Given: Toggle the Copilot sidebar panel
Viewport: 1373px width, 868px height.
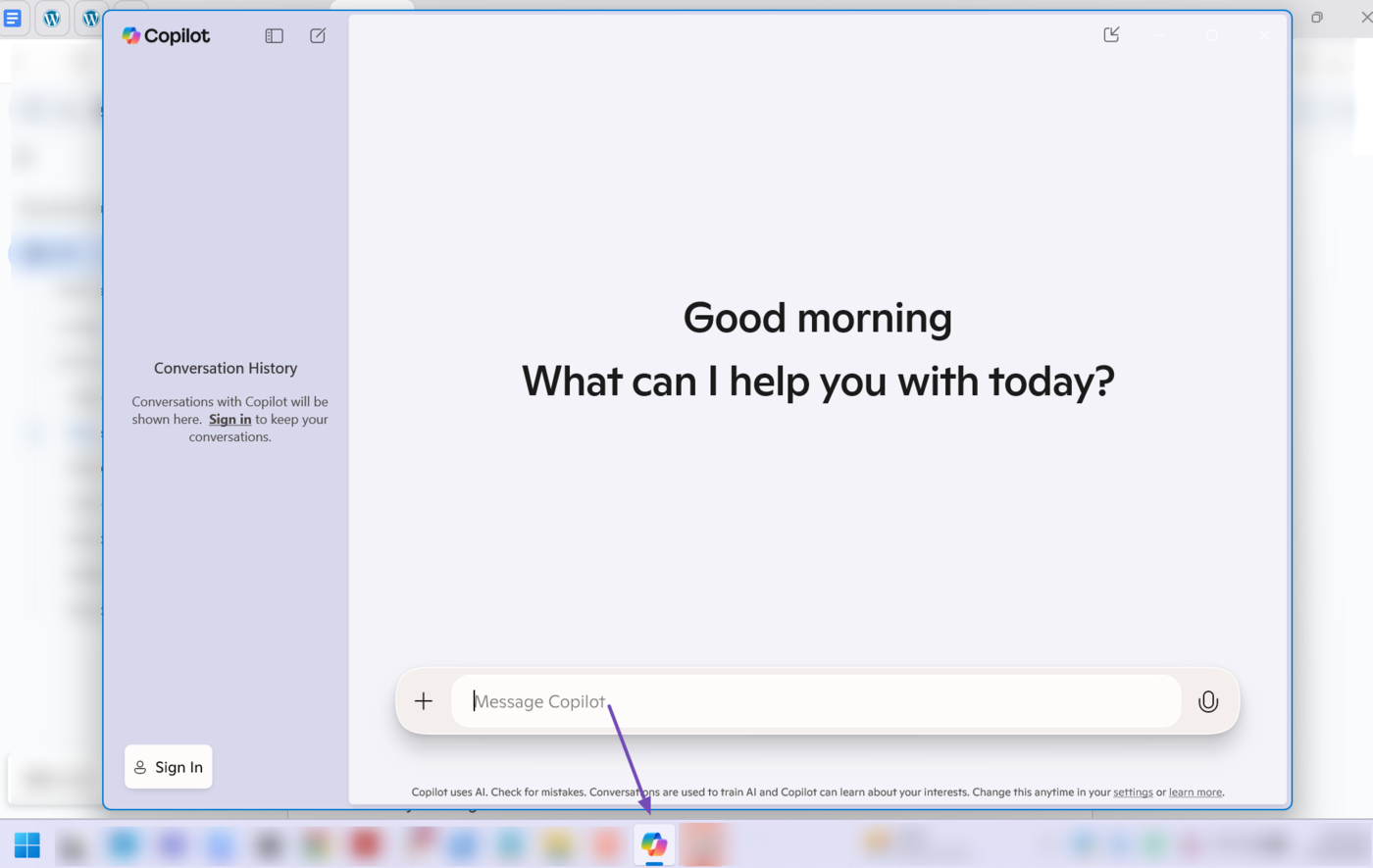Looking at the screenshot, I should [274, 36].
